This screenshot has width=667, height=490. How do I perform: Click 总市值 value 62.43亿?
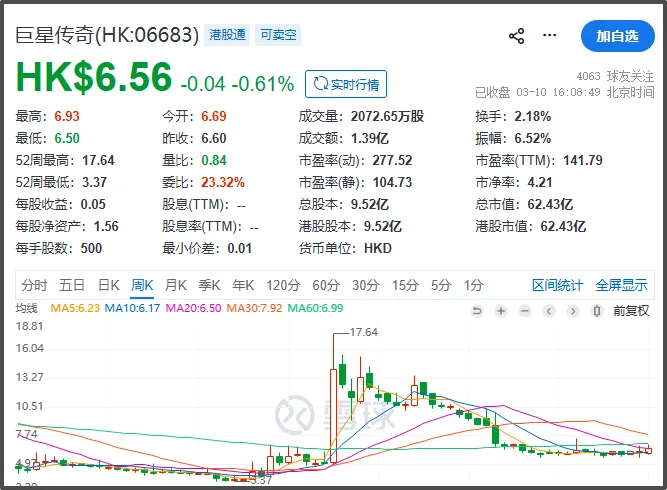[550, 205]
